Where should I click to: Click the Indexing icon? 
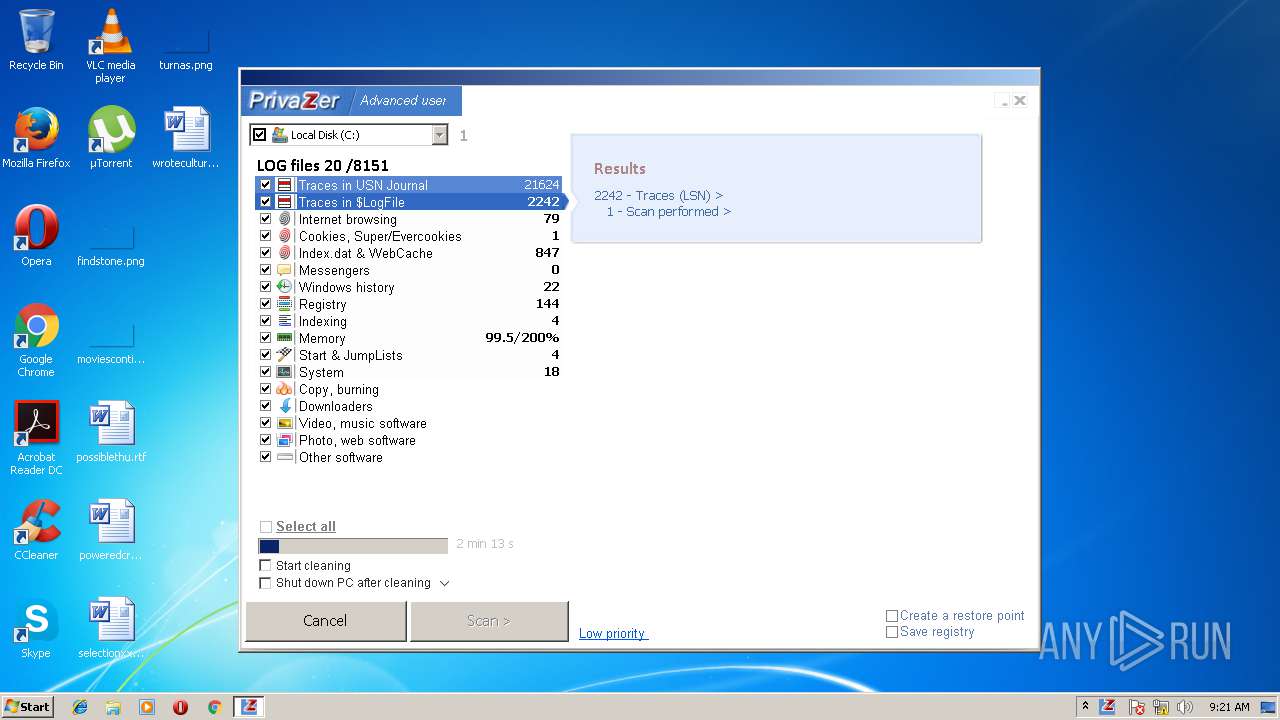(285, 321)
